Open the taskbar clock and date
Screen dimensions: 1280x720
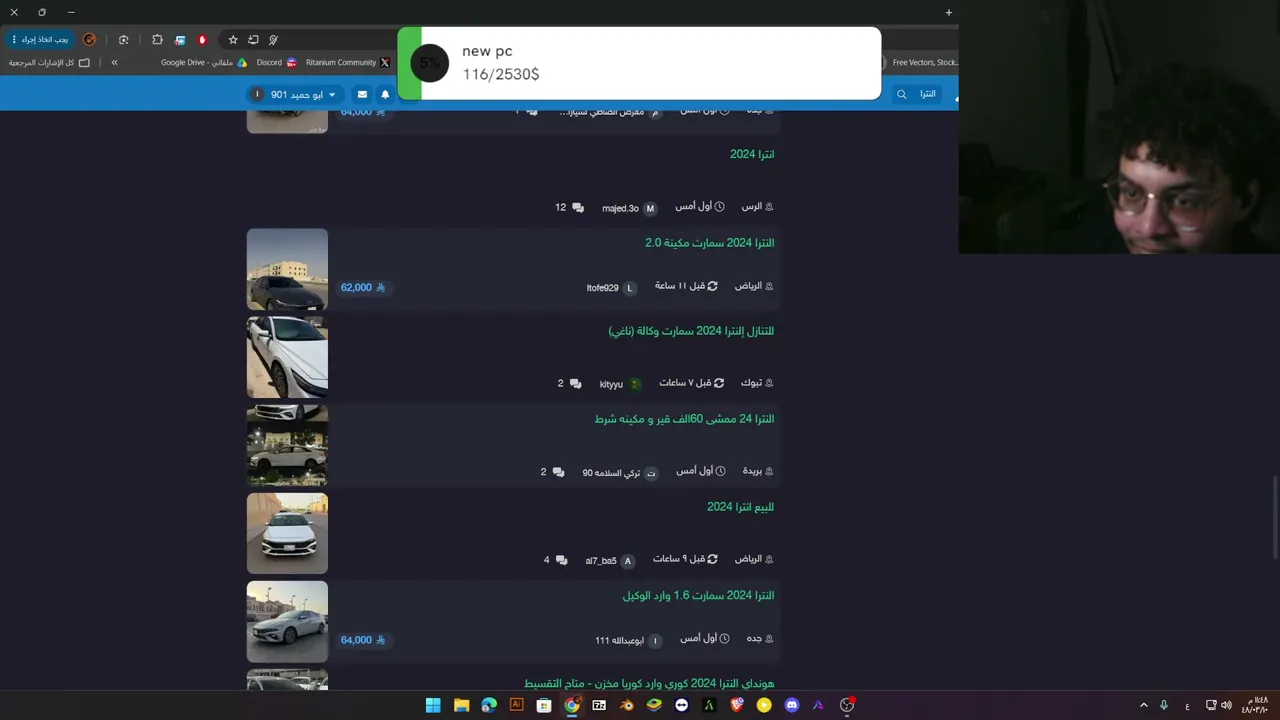click(1255, 705)
